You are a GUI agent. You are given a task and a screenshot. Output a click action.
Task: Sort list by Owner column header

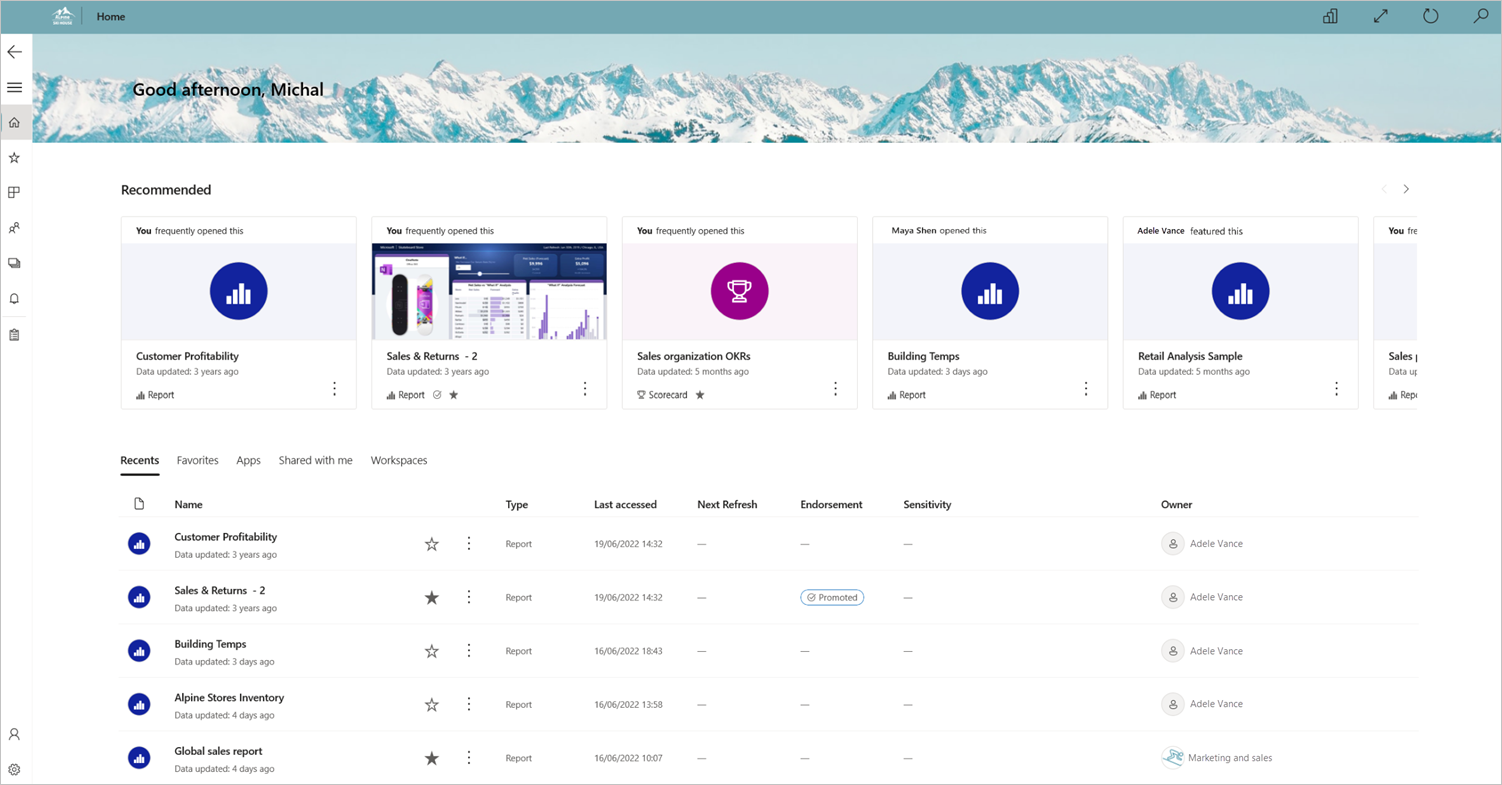1176,505
